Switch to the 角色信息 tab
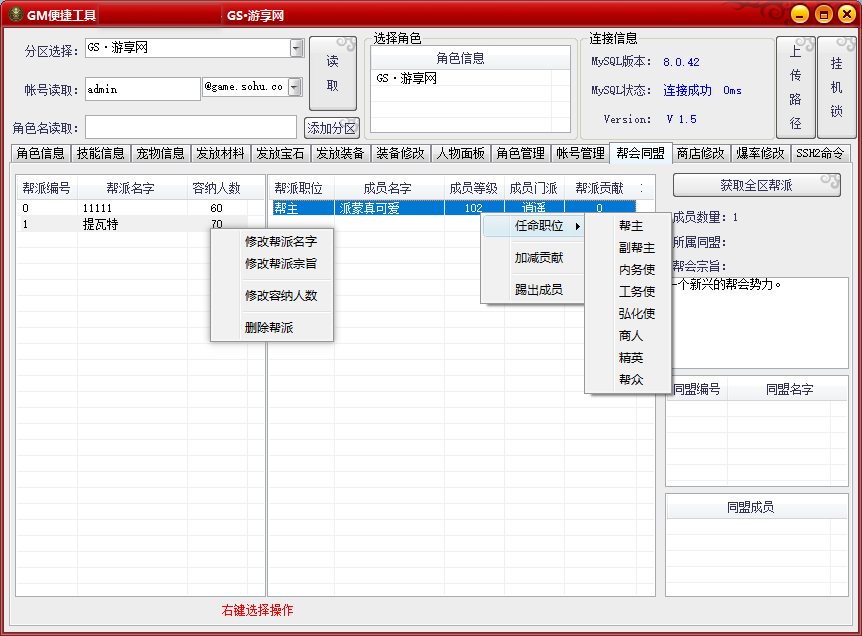862x636 pixels. pyautogui.click(x=40, y=154)
